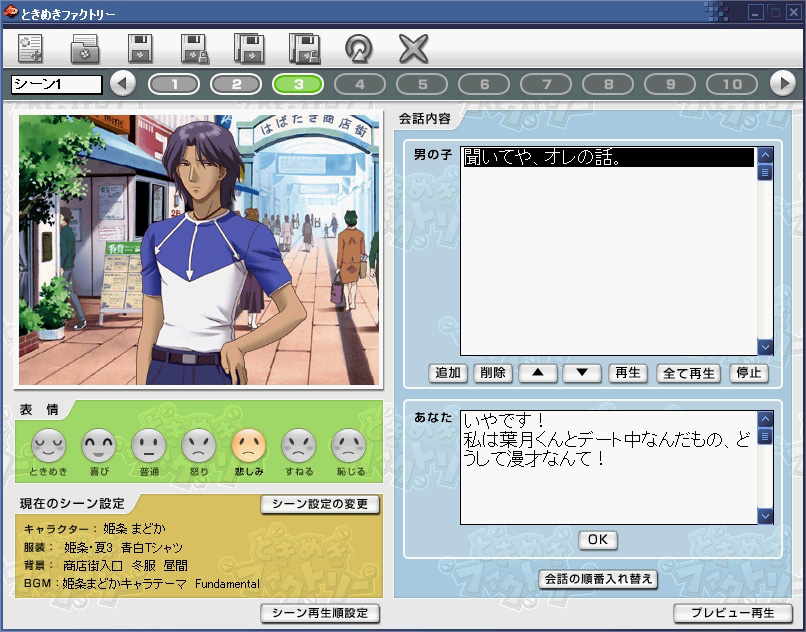Click the circular arrow refresh icon

(x=358, y=48)
